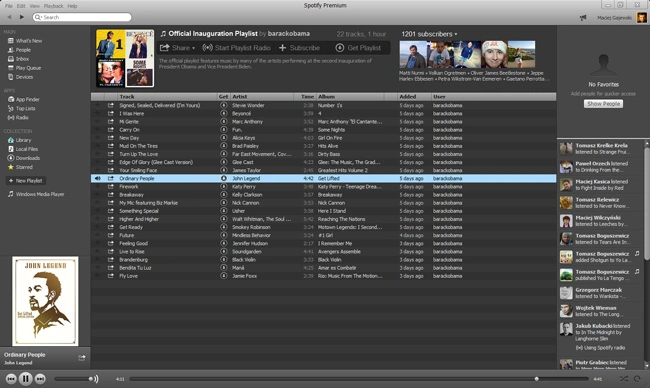The height and width of the screenshot is (388, 650).
Task: Star the Signed, Sealed, Delivered track
Action: click(97, 105)
